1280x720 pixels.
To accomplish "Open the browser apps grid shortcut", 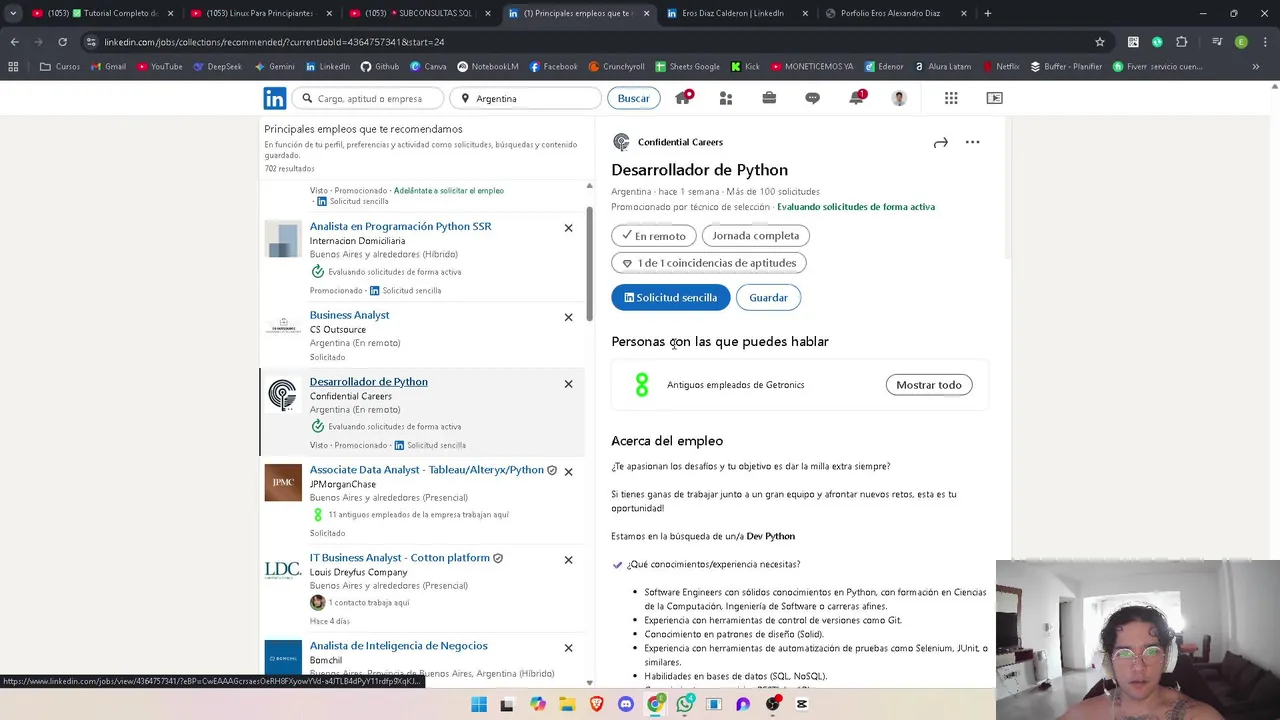I will click(13, 67).
